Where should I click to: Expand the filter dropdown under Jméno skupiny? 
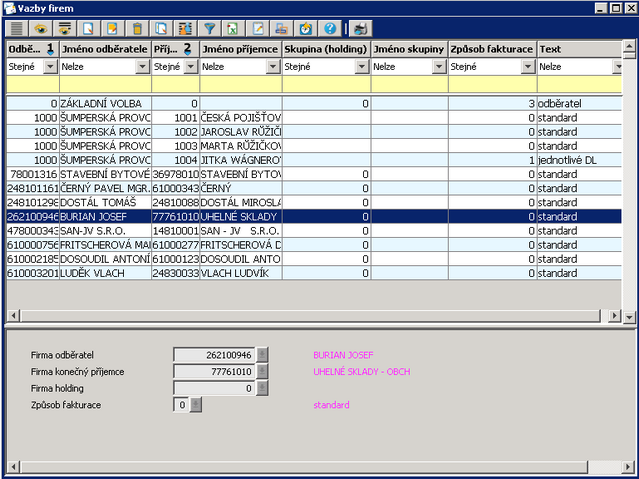point(438,67)
